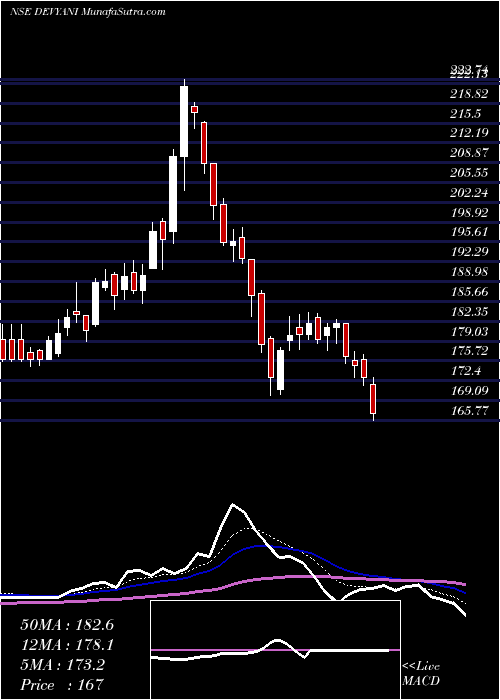Click the 165.77 price level label

469,410
